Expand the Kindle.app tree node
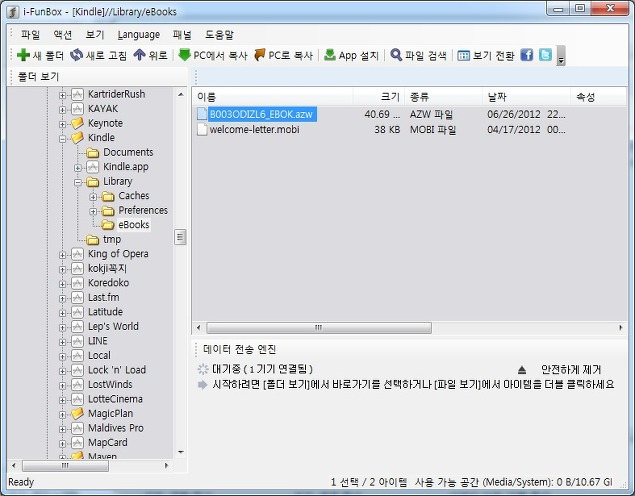 78,168
